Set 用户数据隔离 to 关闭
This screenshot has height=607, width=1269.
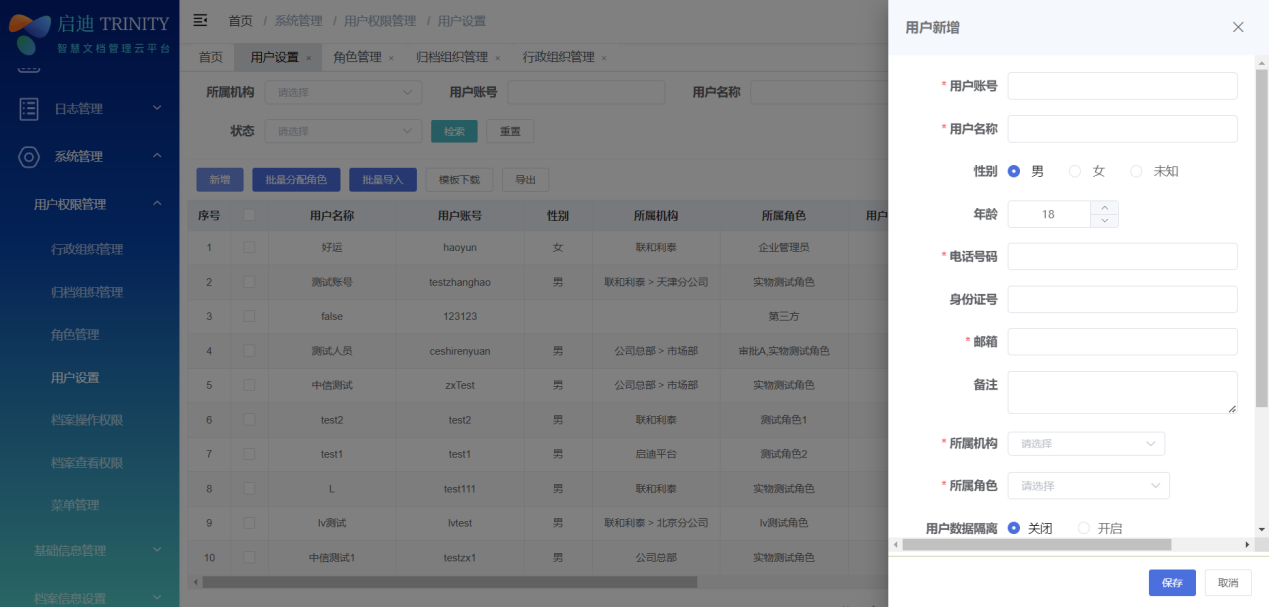1014,528
